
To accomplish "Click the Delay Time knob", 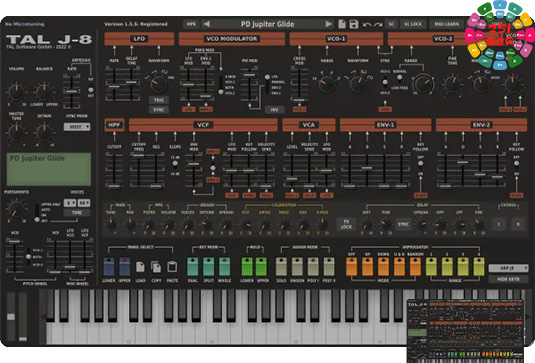I will click(x=386, y=224).
